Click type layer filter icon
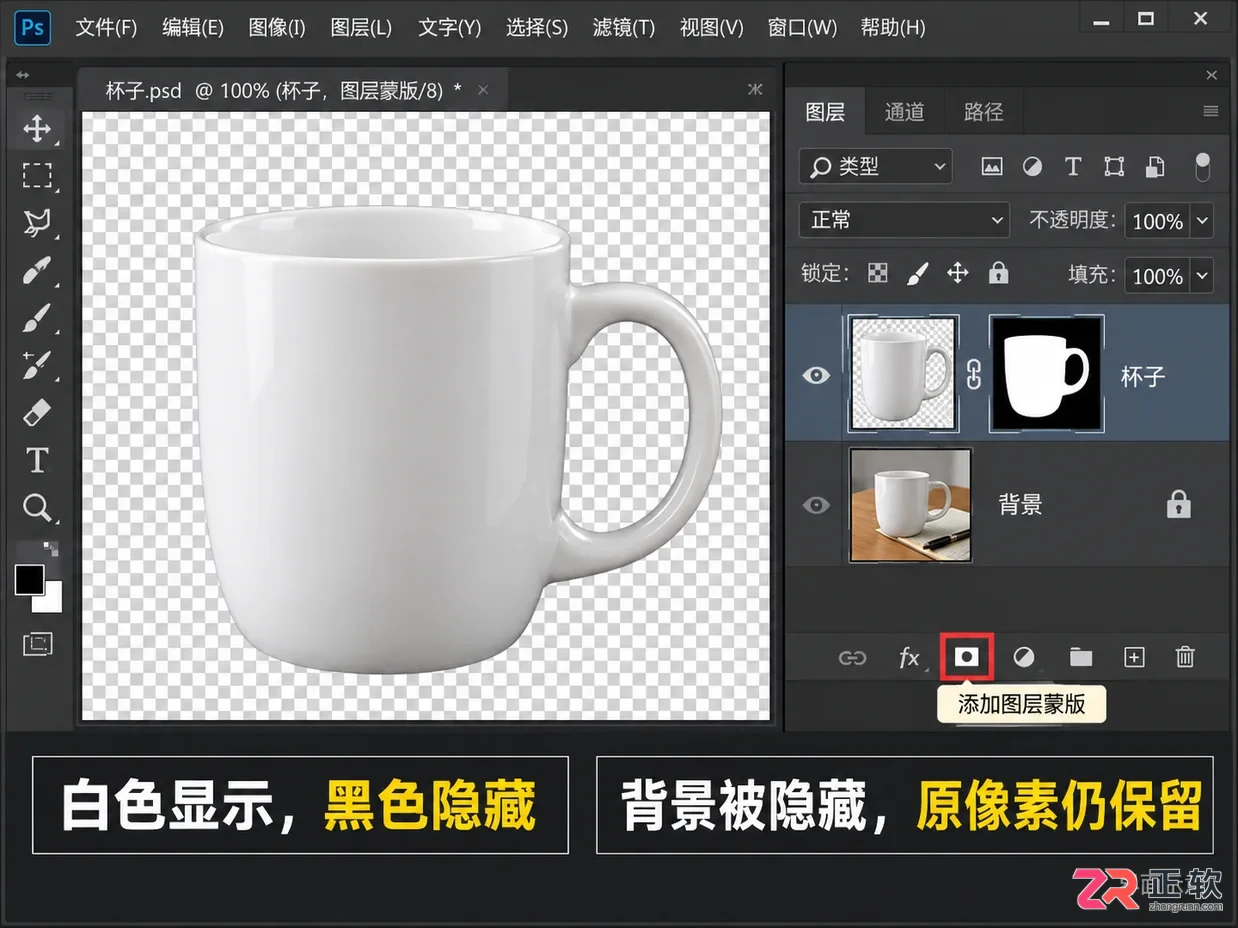 click(1073, 167)
